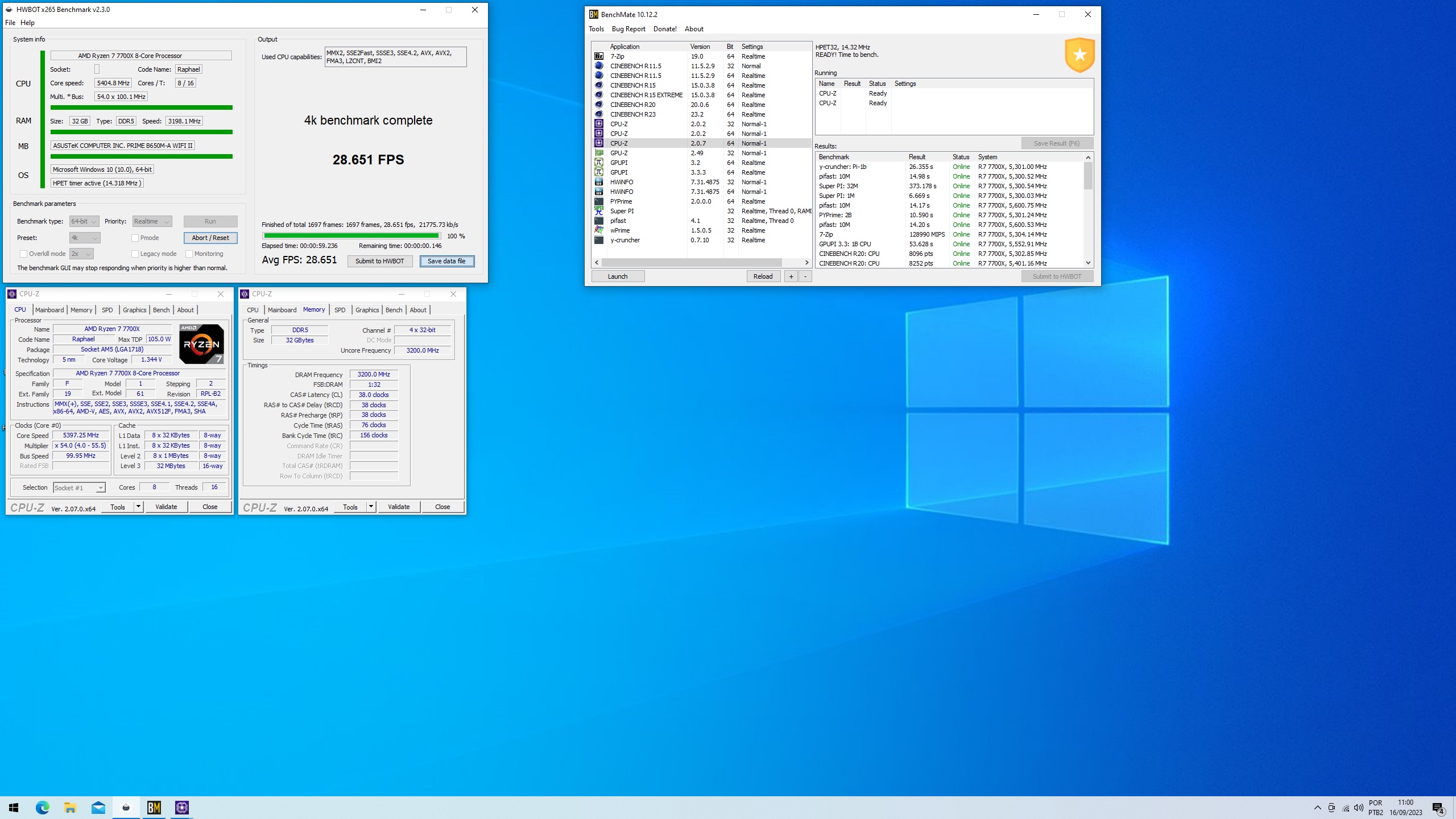Click x265 benchmark progress bar
This screenshot has height=819, width=1456.
pos(351,235)
